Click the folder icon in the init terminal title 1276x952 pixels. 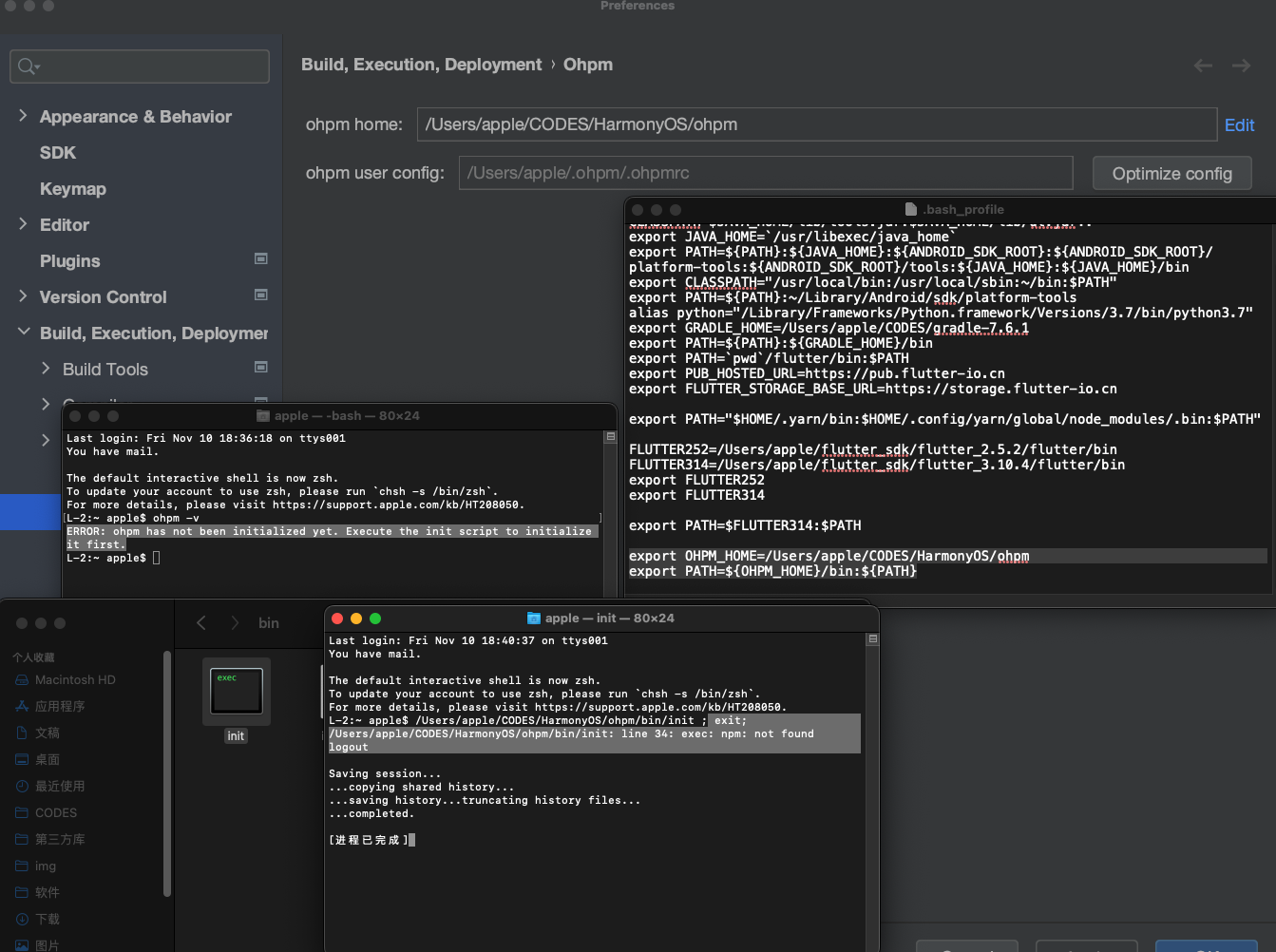click(x=533, y=619)
